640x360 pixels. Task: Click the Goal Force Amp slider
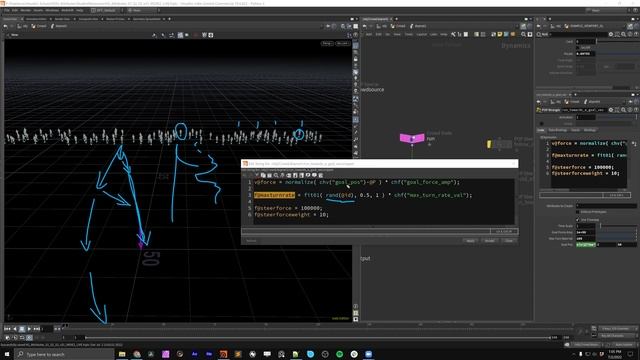click(616, 232)
